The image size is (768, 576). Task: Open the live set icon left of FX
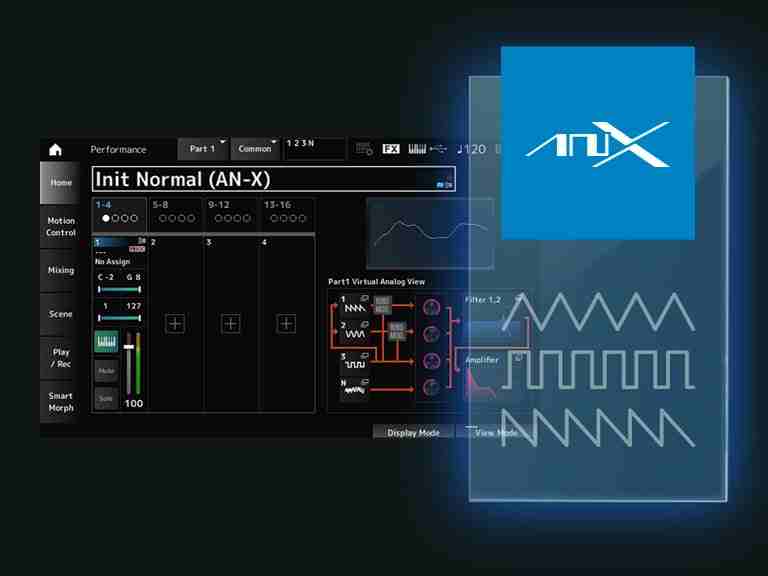364,149
